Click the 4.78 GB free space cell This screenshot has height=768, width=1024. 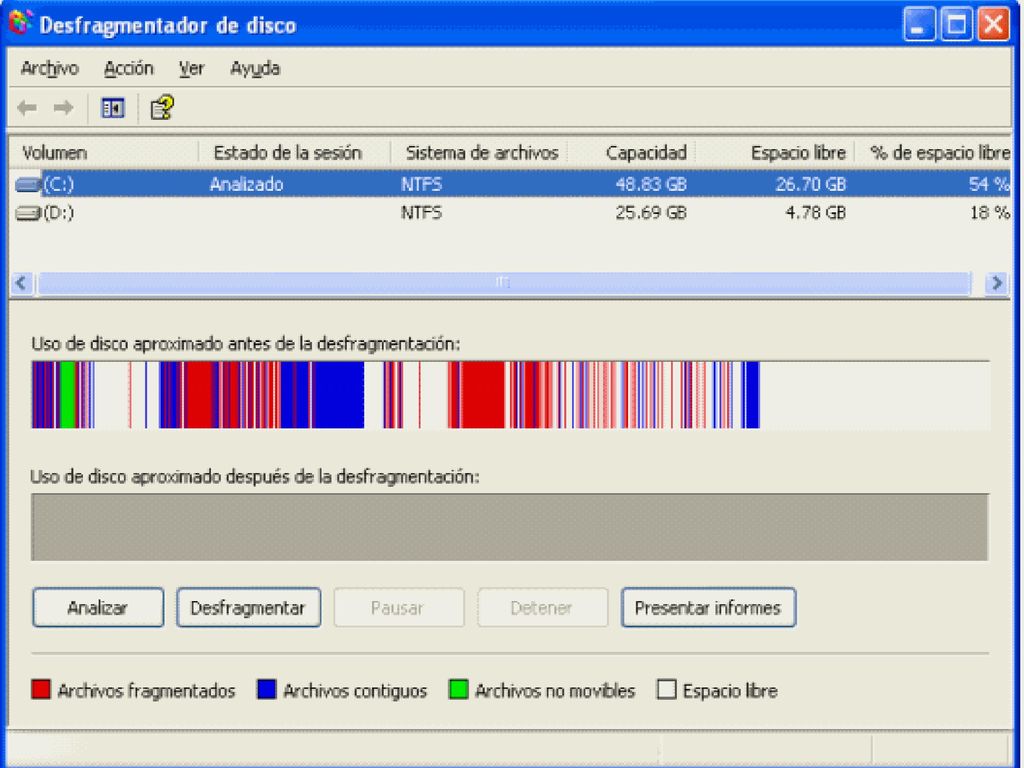[816, 213]
